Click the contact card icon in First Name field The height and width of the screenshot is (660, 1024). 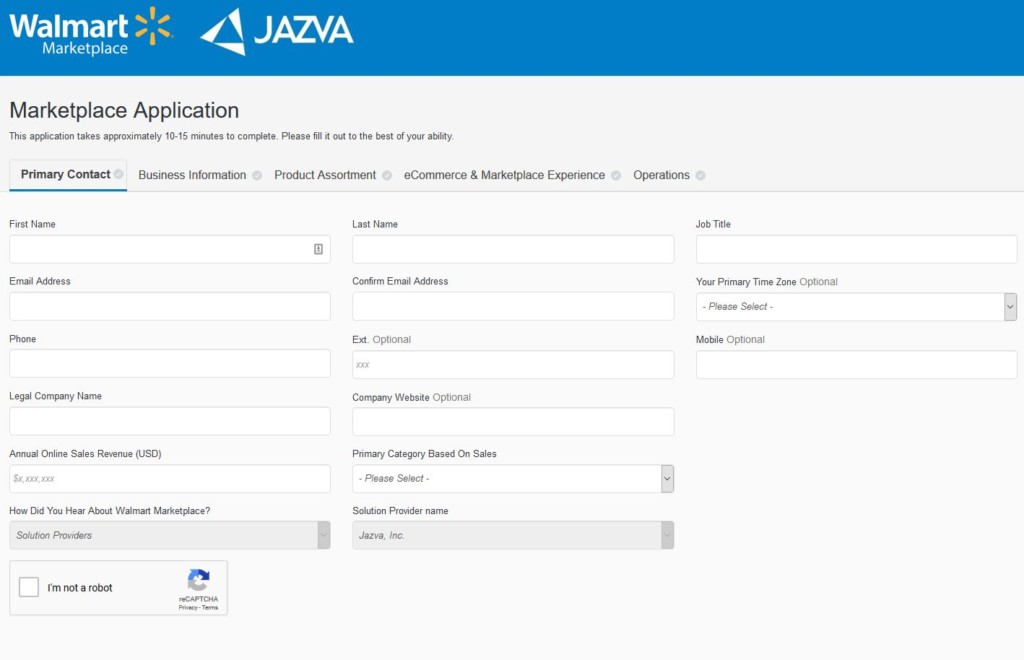click(318, 249)
